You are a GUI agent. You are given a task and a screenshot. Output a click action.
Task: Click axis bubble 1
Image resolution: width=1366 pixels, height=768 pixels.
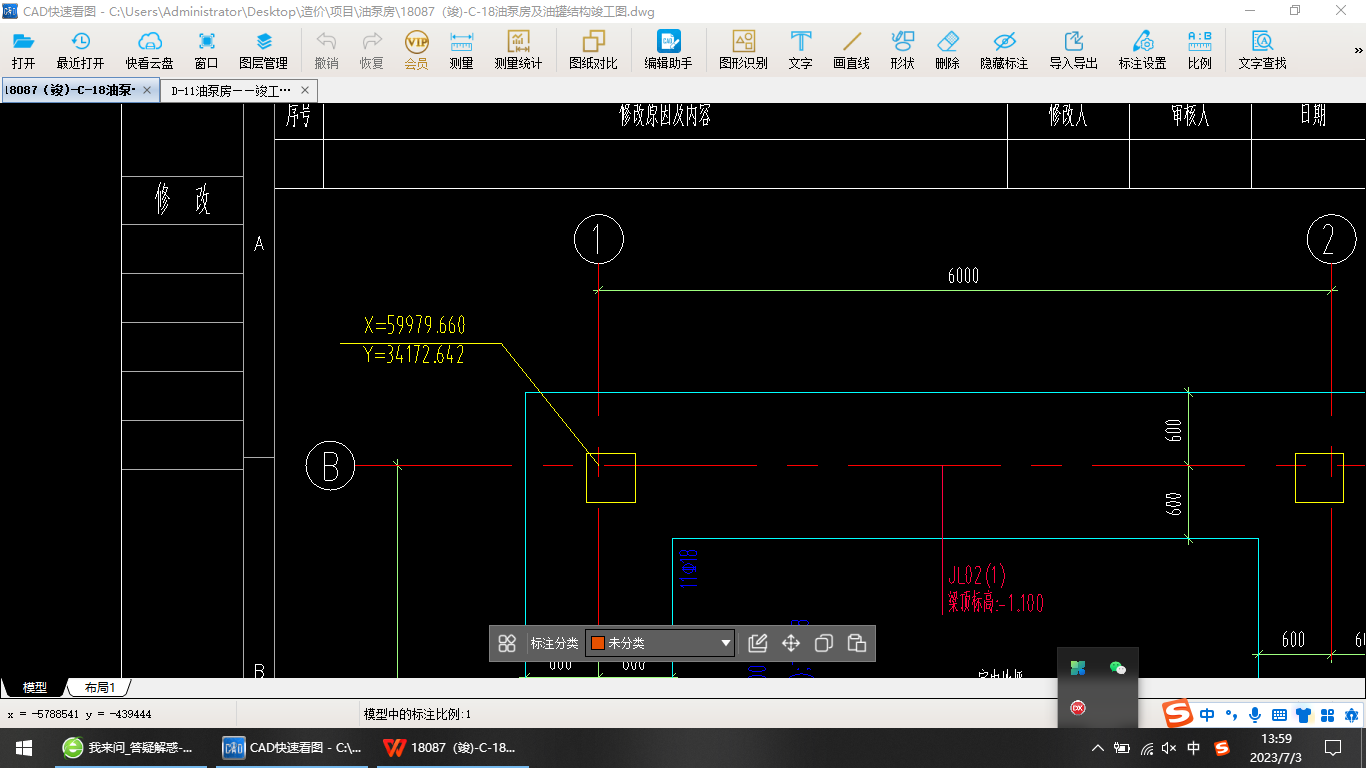pos(598,240)
